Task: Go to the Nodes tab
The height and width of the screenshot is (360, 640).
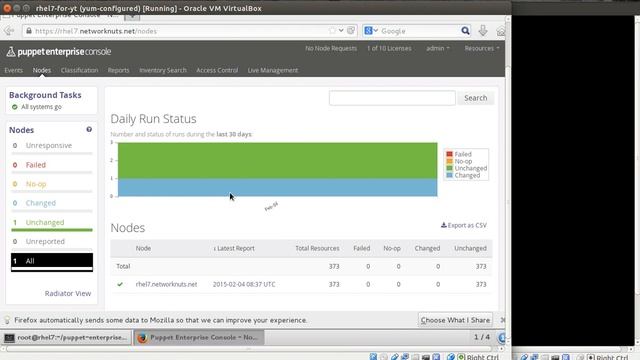Action: click(42, 70)
